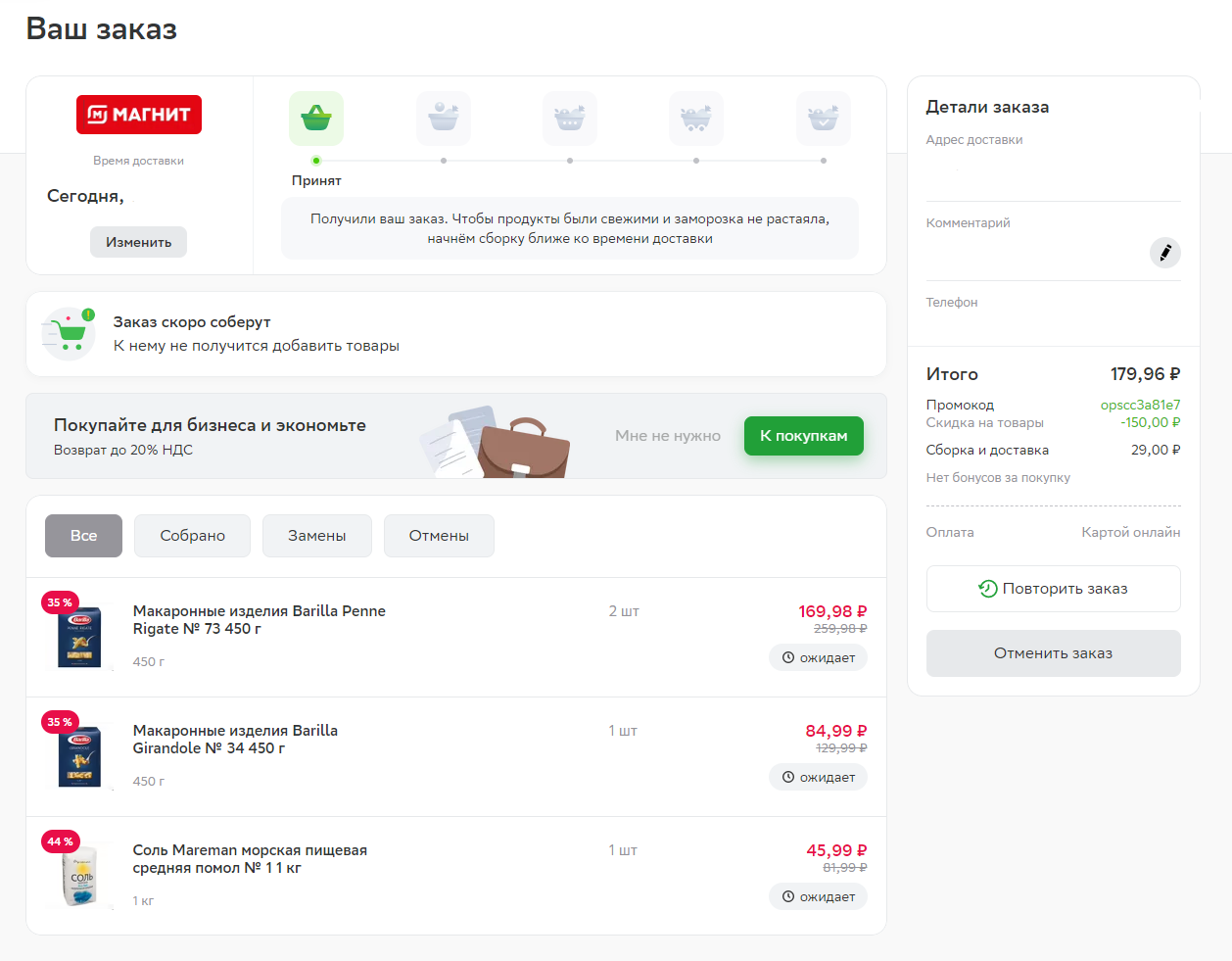Viewport: 1232px width, 961px height.
Task: Dismiss banner with 'Мне не нужно'
Action: [x=668, y=436]
